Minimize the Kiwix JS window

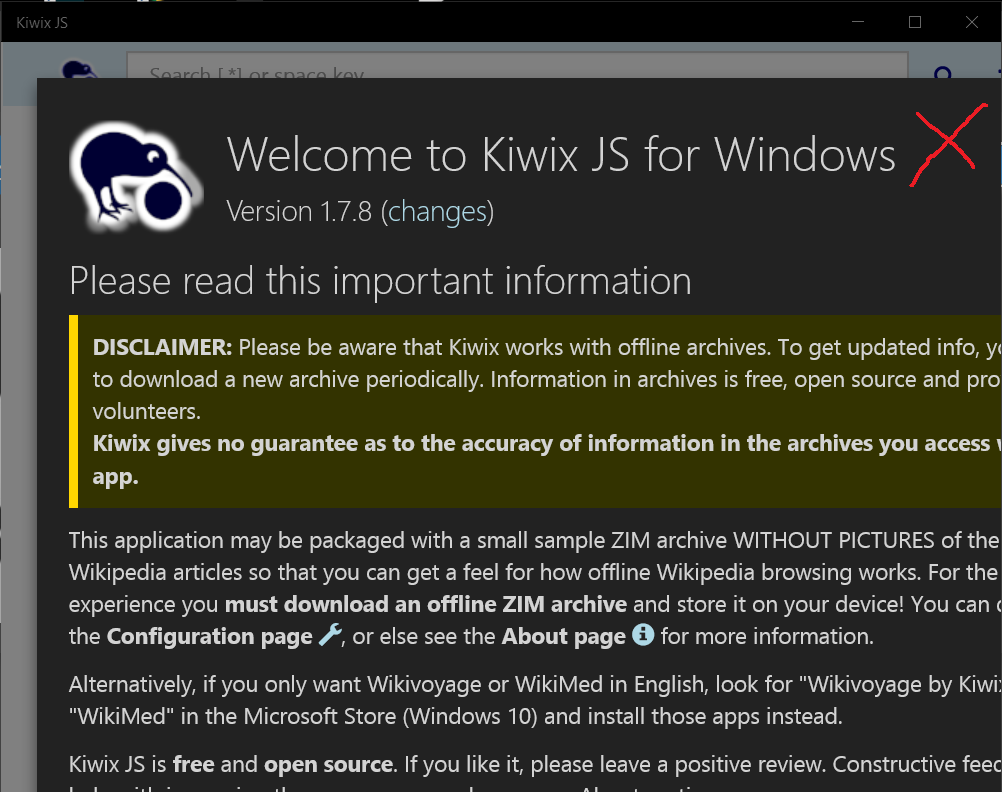[857, 21]
